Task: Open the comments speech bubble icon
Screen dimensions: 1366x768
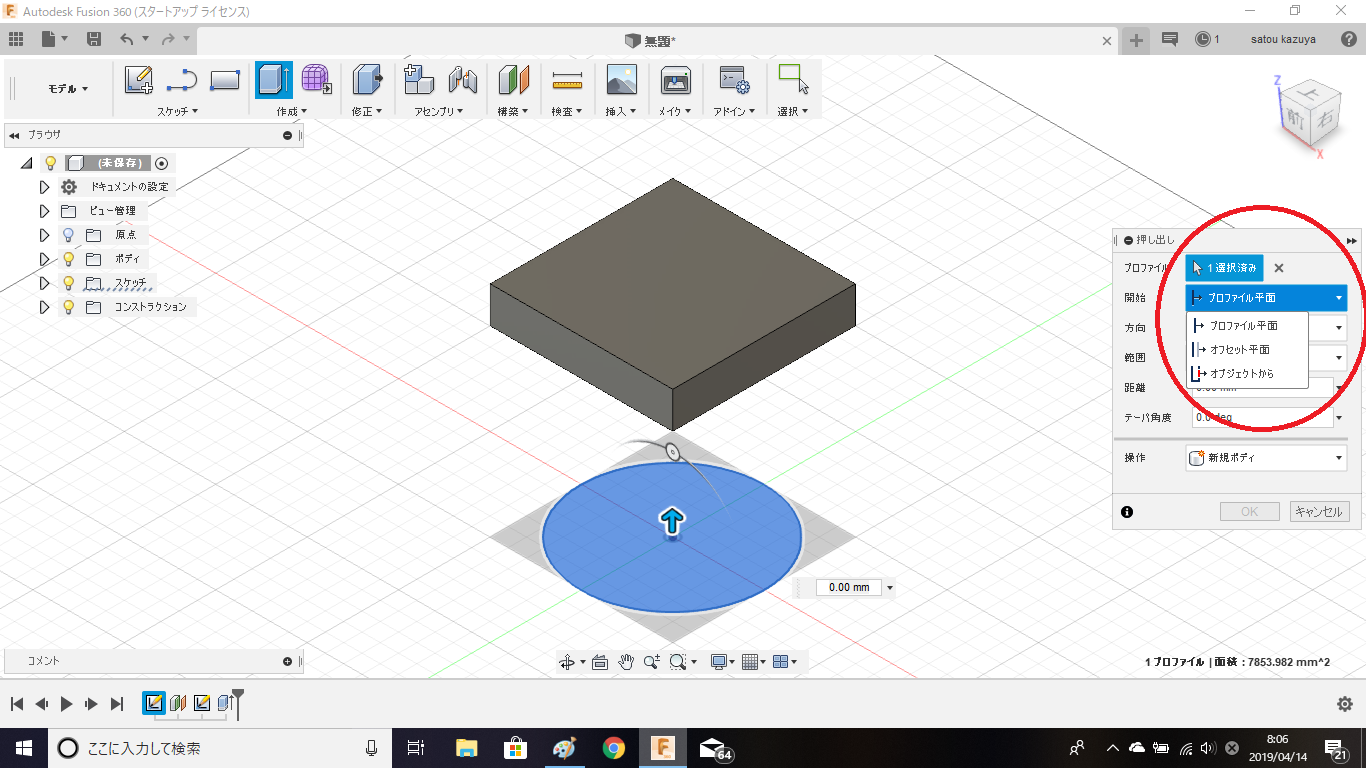Action: click(1170, 39)
